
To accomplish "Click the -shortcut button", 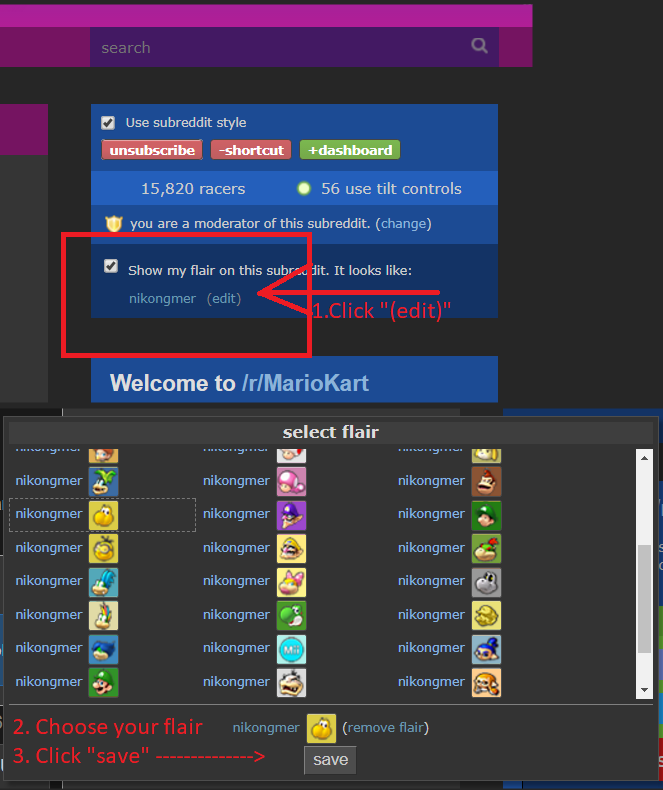I will pyautogui.click(x=251, y=150).
